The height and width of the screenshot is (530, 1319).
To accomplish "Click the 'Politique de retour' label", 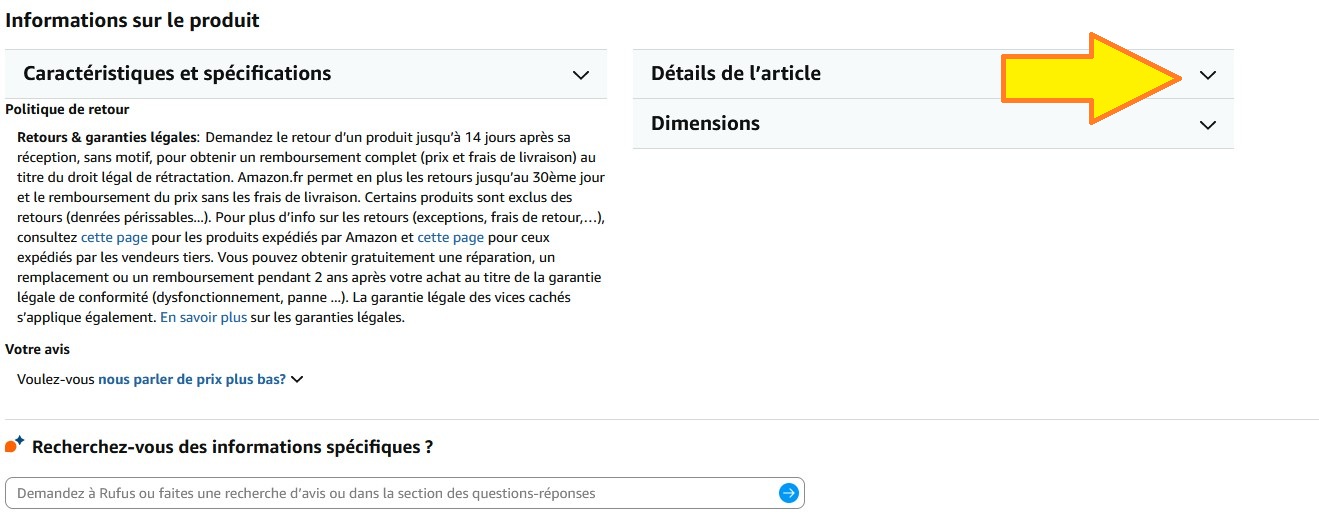I will [67, 109].
